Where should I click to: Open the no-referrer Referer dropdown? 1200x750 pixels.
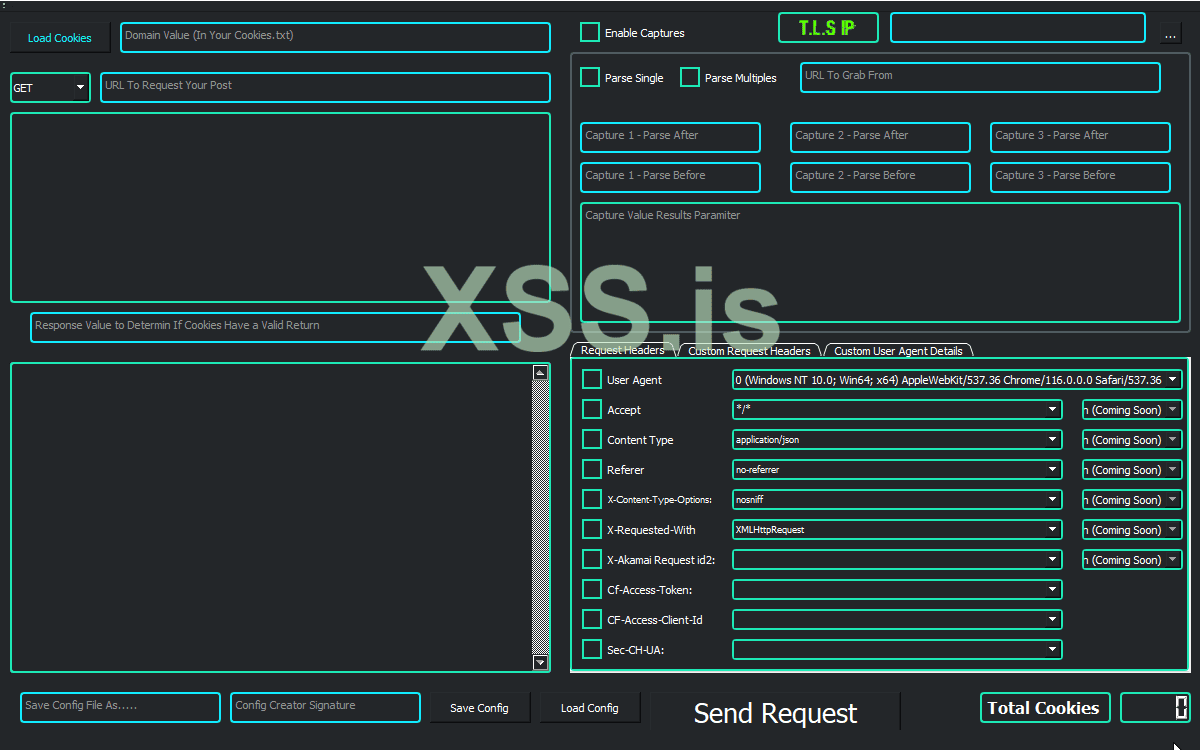[x=897, y=469]
